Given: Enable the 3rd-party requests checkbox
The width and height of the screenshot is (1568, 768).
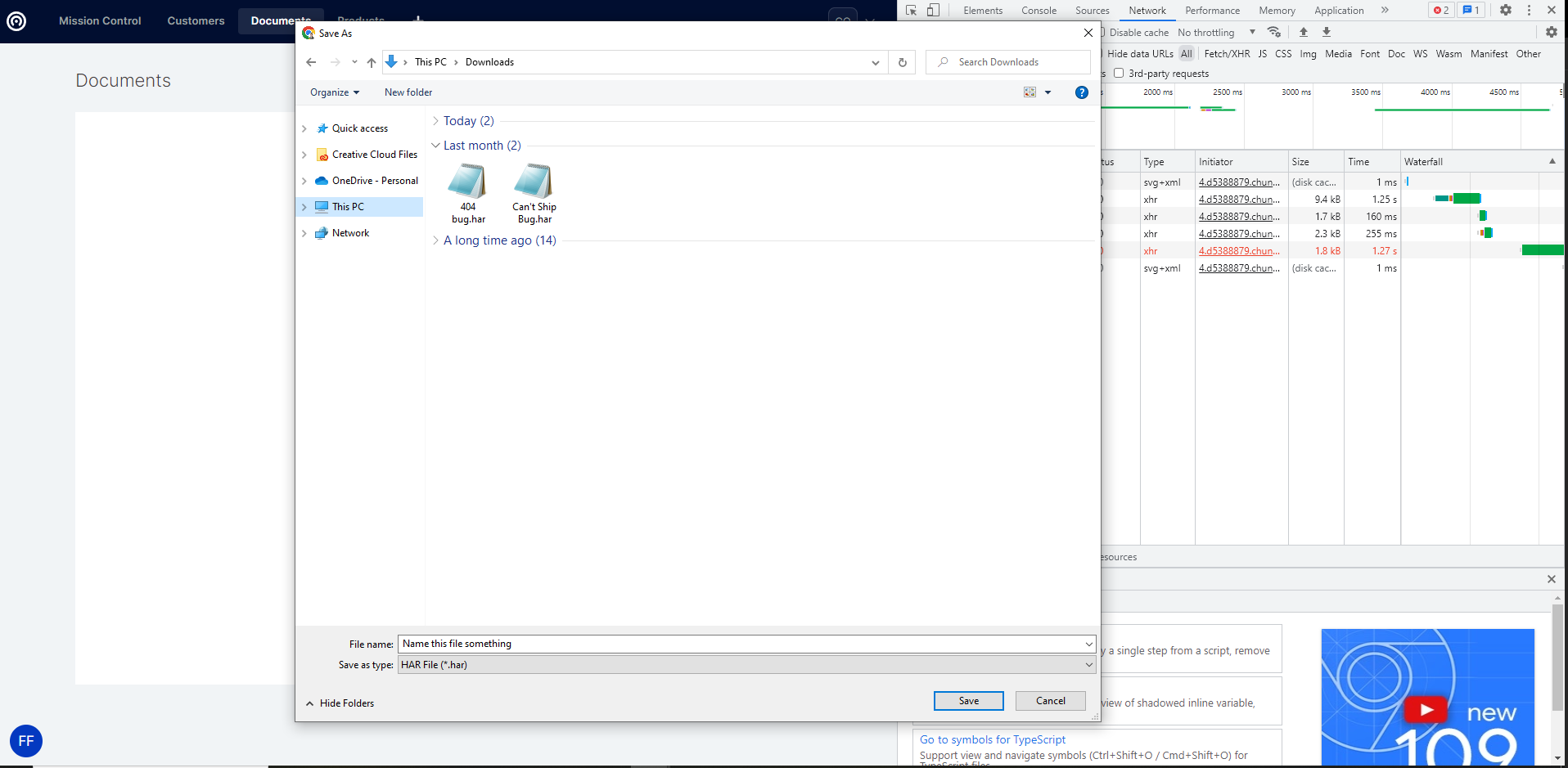Looking at the screenshot, I should point(1119,73).
